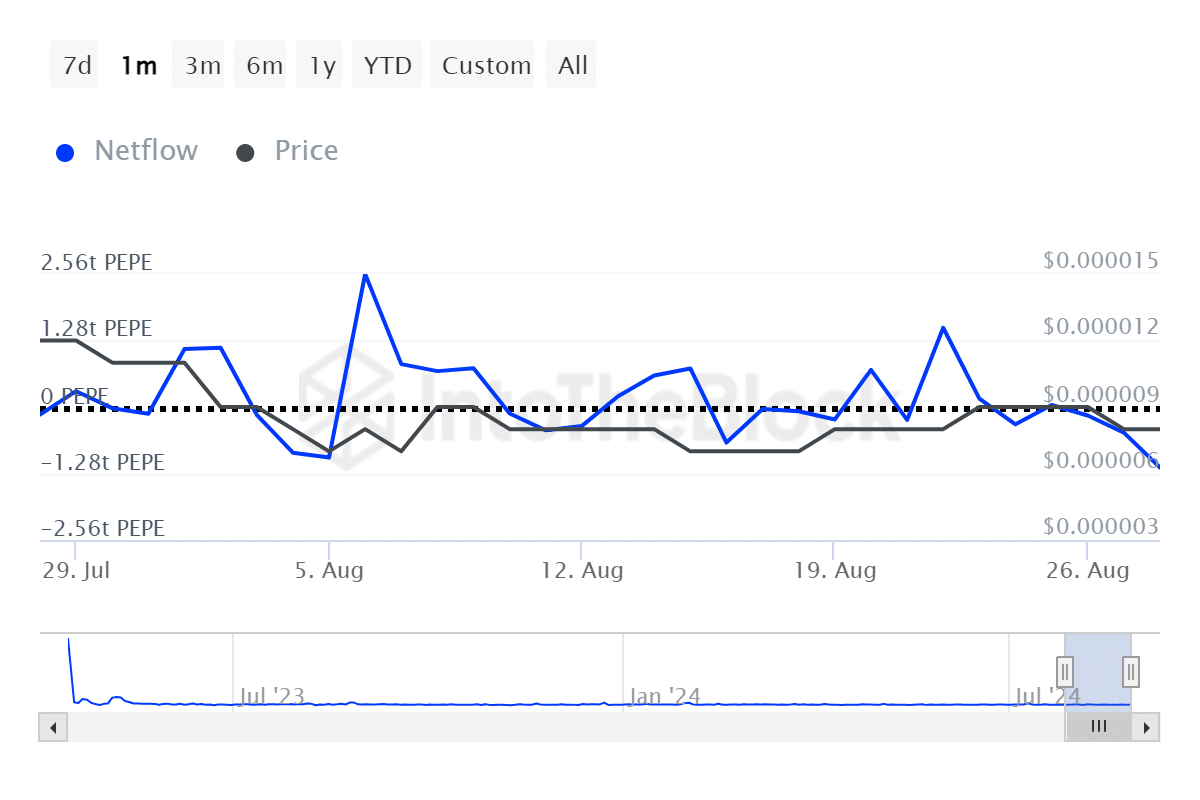The image size is (1200, 800).
Task: Open the Custom date range picker
Action: pyautogui.click(x=485, y=66)
